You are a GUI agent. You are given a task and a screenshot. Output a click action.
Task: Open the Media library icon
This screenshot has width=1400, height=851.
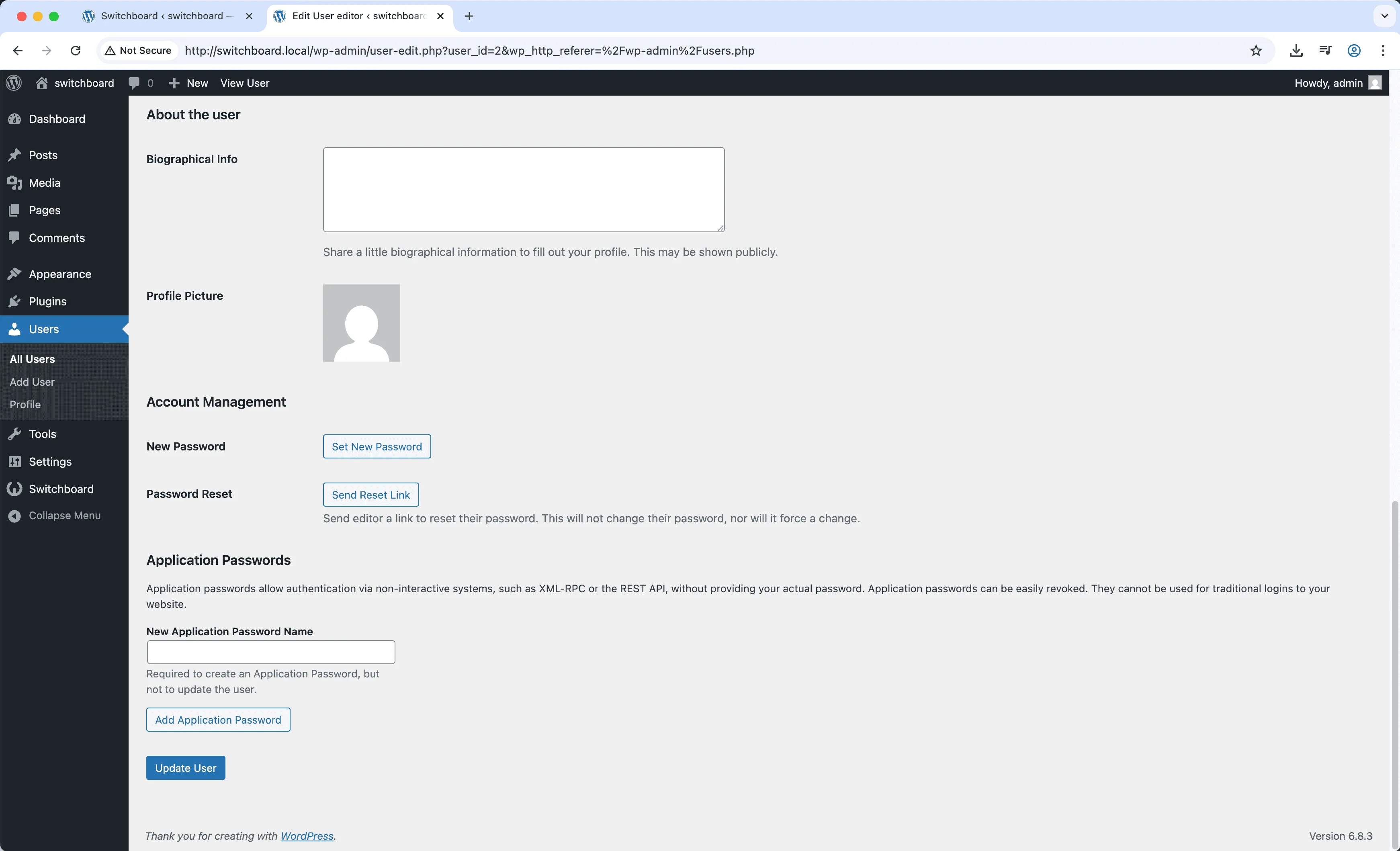15,182
